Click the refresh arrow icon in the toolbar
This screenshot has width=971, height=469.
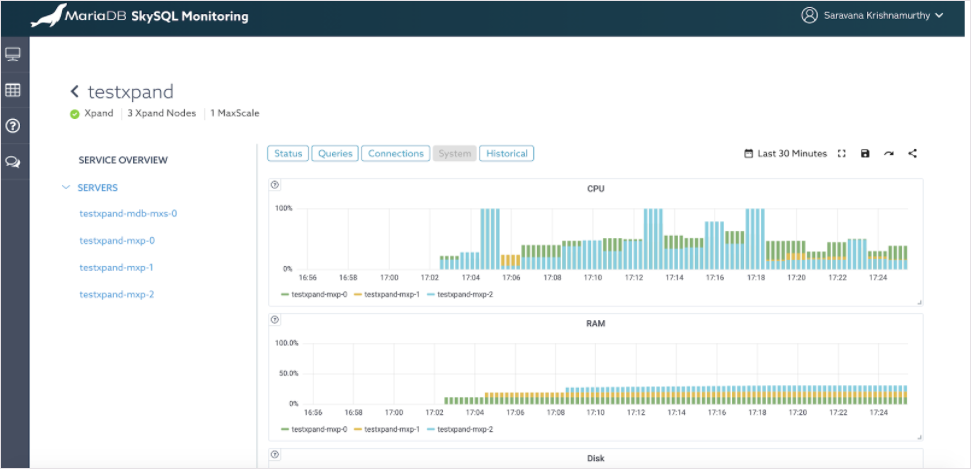[889, 154]
